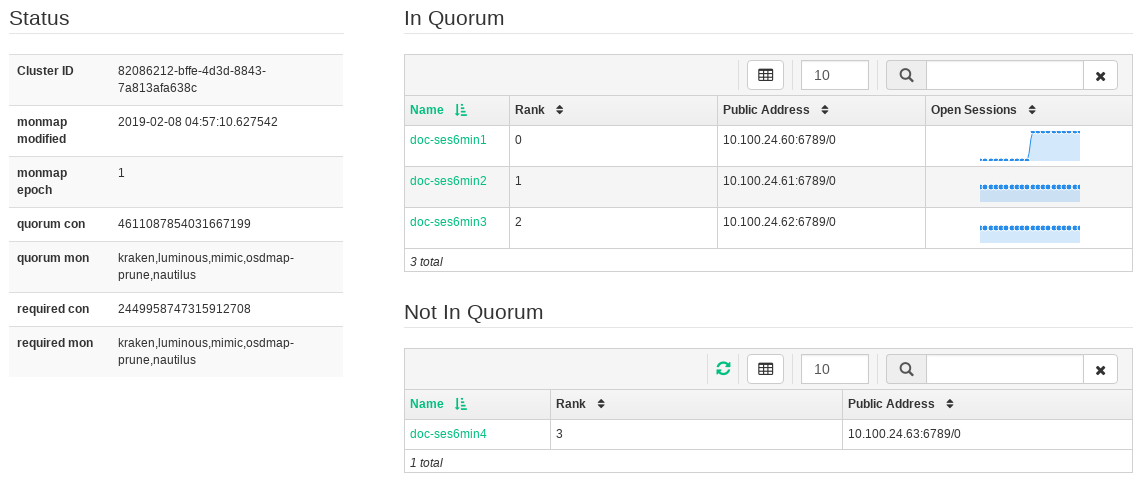1146x487 pixels.
Task: Clear the Not In Quorum search filter
Action: click(1100, 370)
